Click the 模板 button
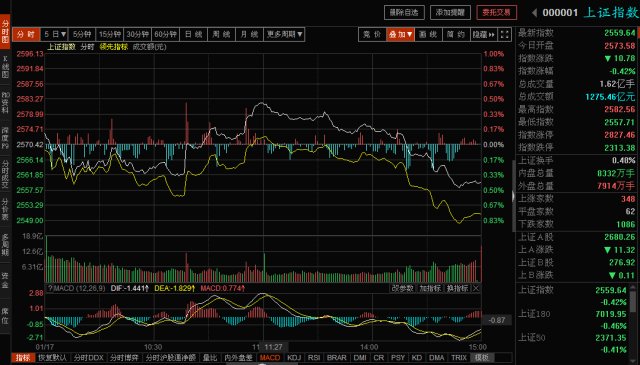This screenshot has height=365, width=640. (x=482, y=358)
